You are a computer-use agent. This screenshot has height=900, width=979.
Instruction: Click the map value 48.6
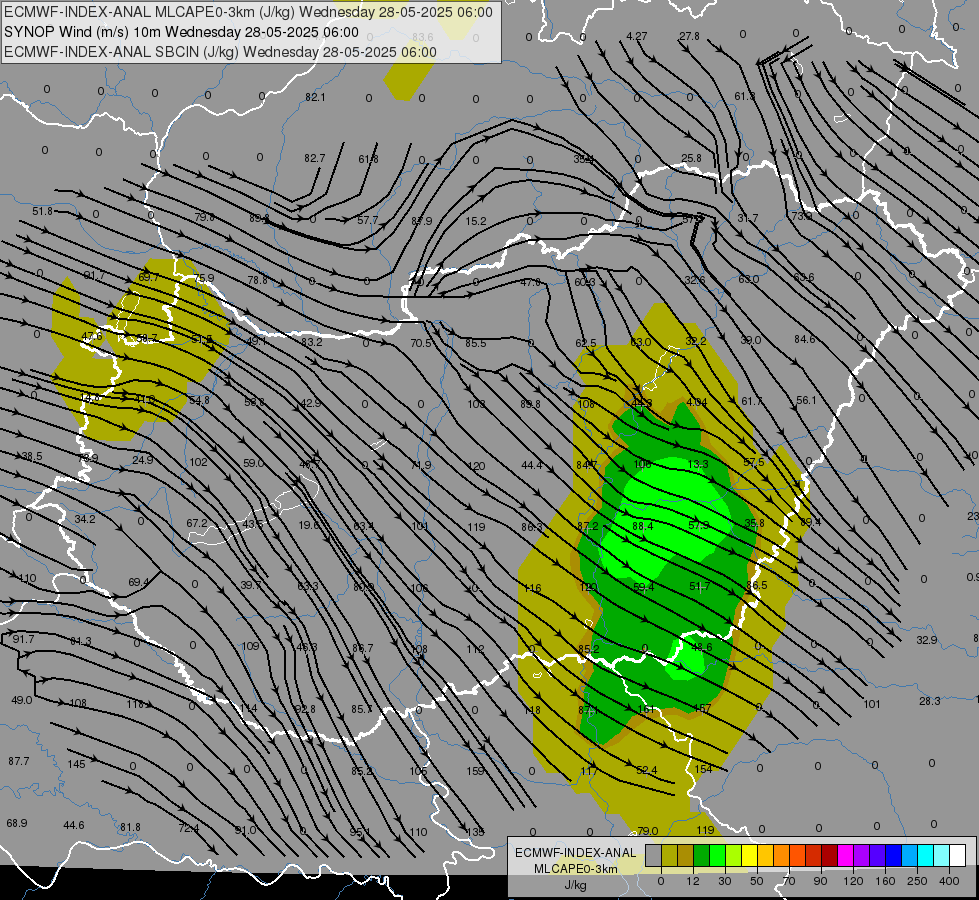pyautogui.click(x=702, y=647)
